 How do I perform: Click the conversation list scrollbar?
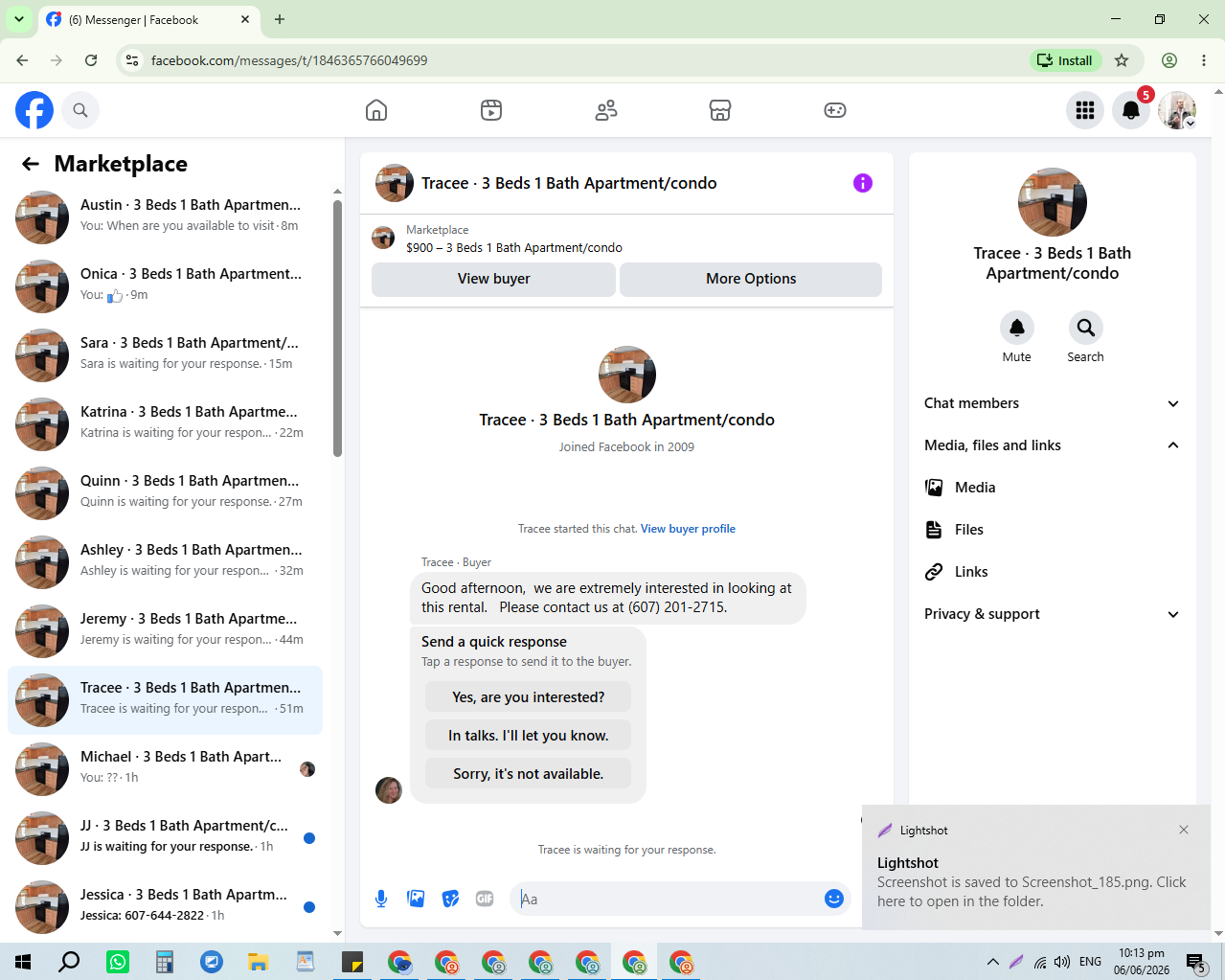pos(337,329)
